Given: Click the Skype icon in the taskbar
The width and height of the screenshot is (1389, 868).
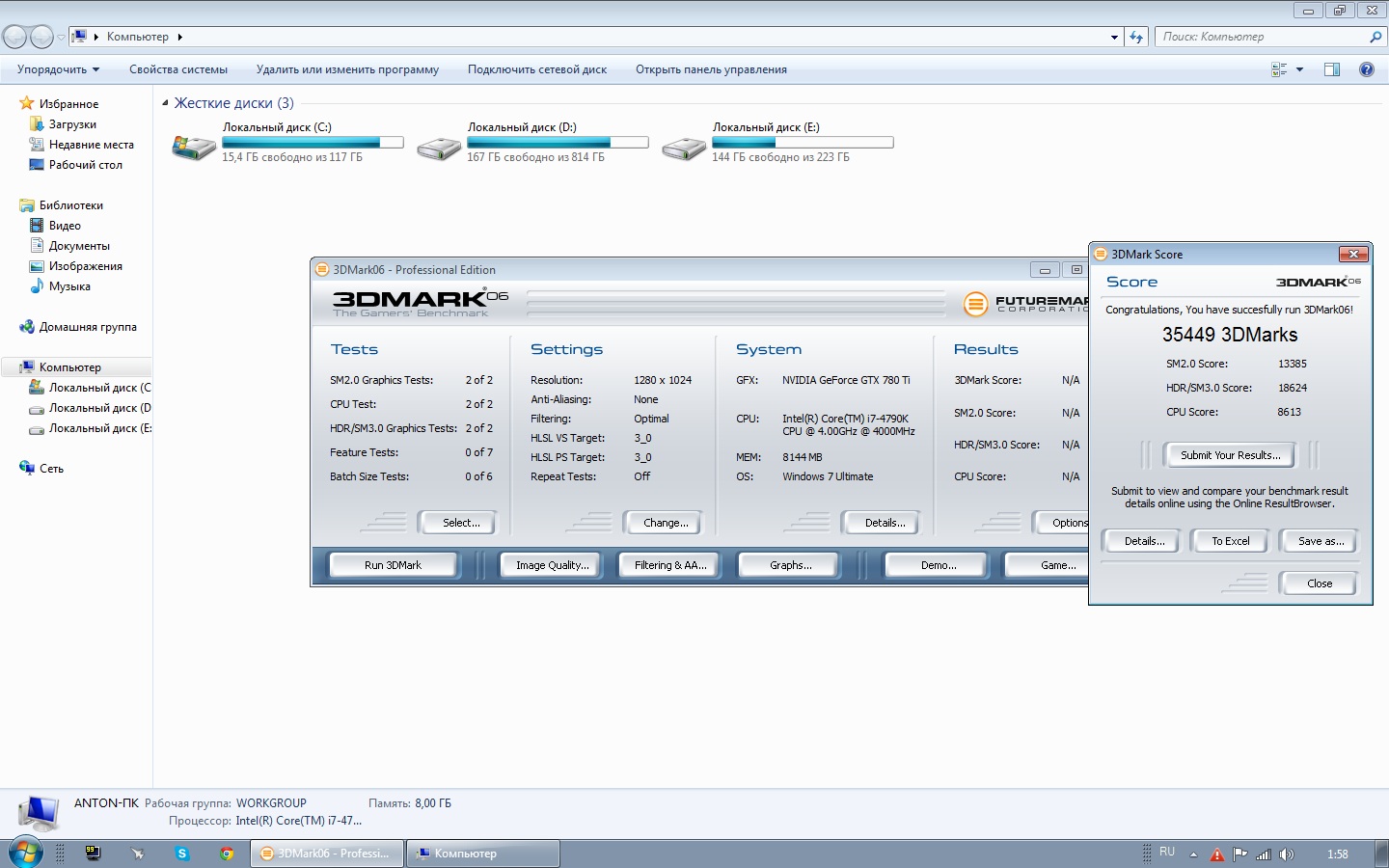Looking at the screenshot, I should 182,854.
